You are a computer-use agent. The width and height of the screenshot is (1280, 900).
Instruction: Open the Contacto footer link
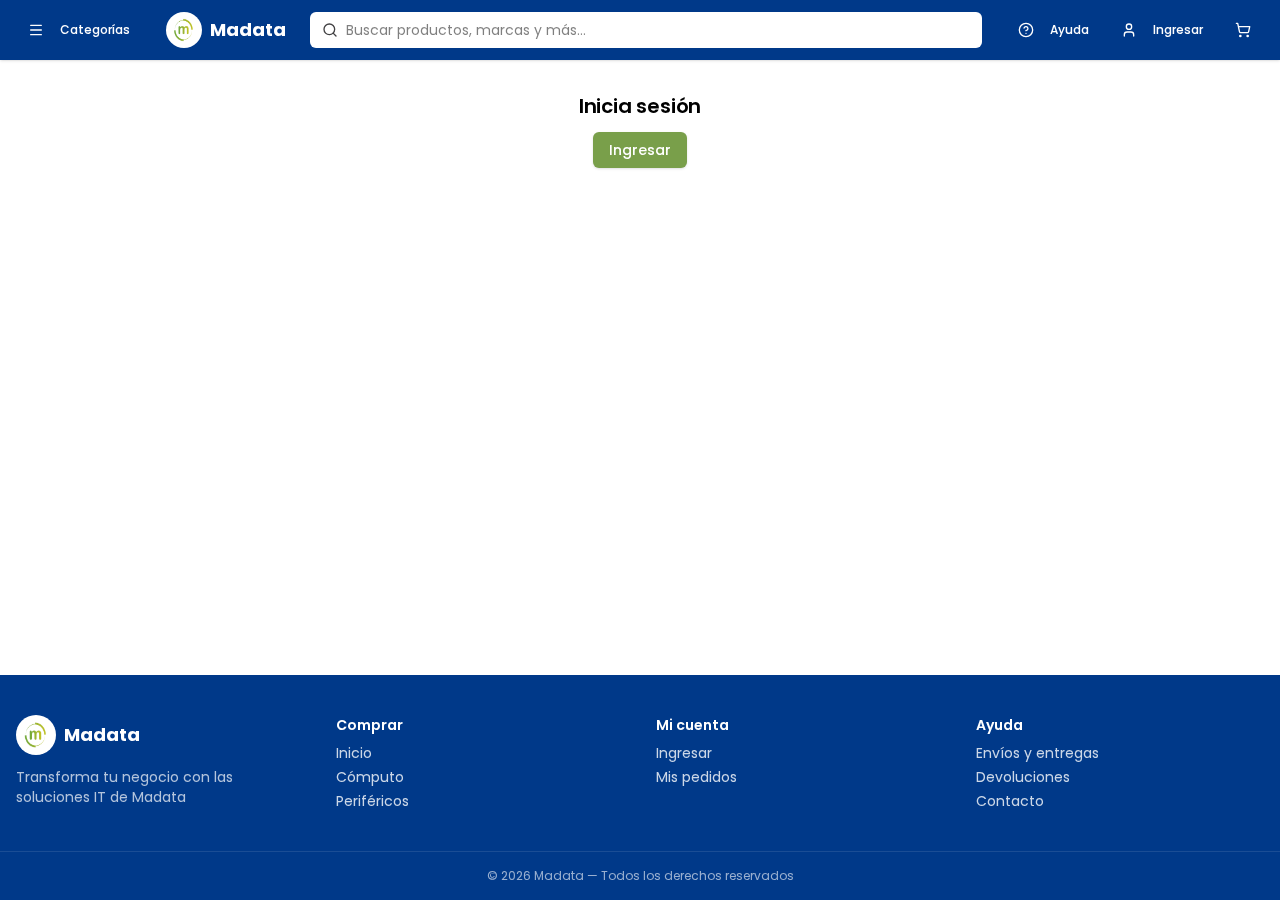(x=1010, y=801)
